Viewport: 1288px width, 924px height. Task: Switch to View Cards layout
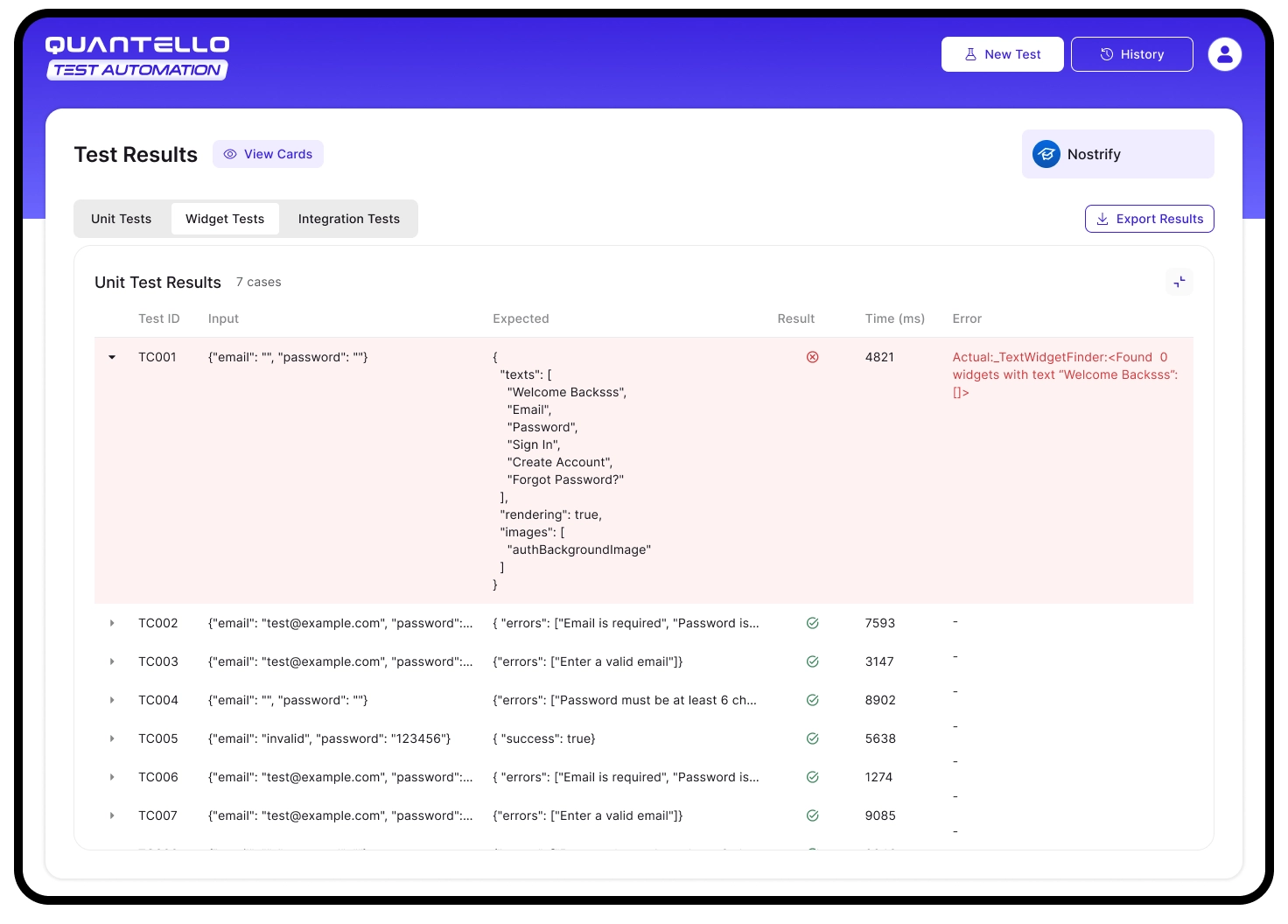268,154
